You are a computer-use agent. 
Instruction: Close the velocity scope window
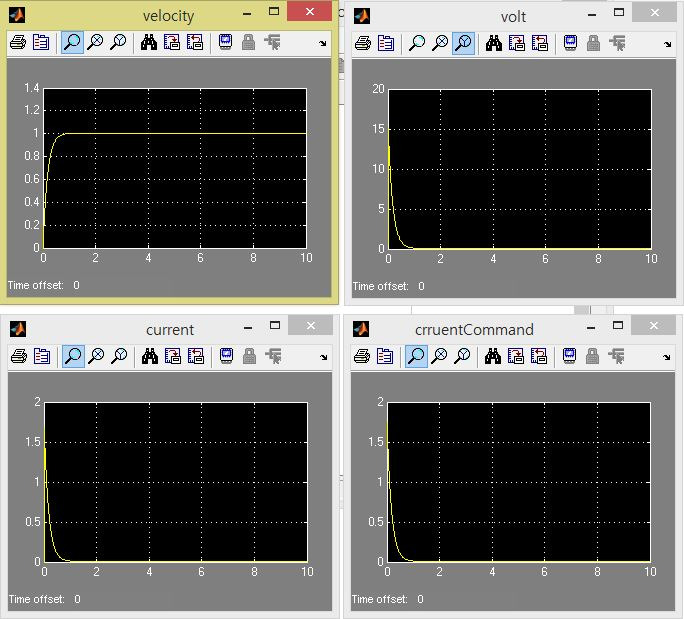click(x=310, y=12)
